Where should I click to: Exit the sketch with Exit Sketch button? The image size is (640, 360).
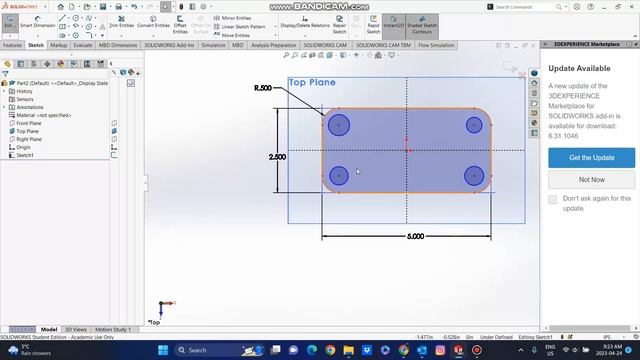coord(10,22)
